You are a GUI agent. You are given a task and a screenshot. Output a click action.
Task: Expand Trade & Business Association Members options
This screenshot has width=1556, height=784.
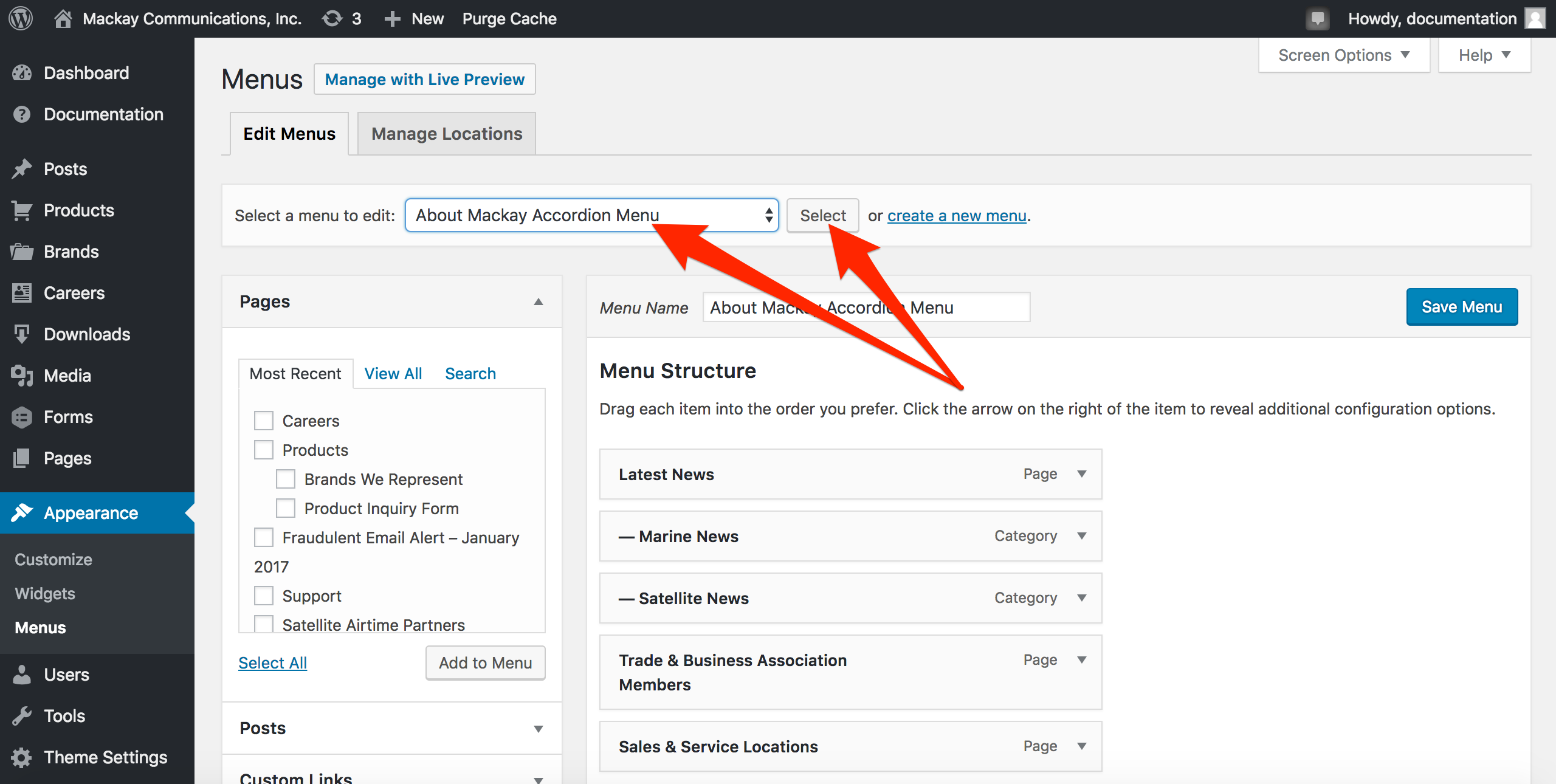(x=1082, y=660)
